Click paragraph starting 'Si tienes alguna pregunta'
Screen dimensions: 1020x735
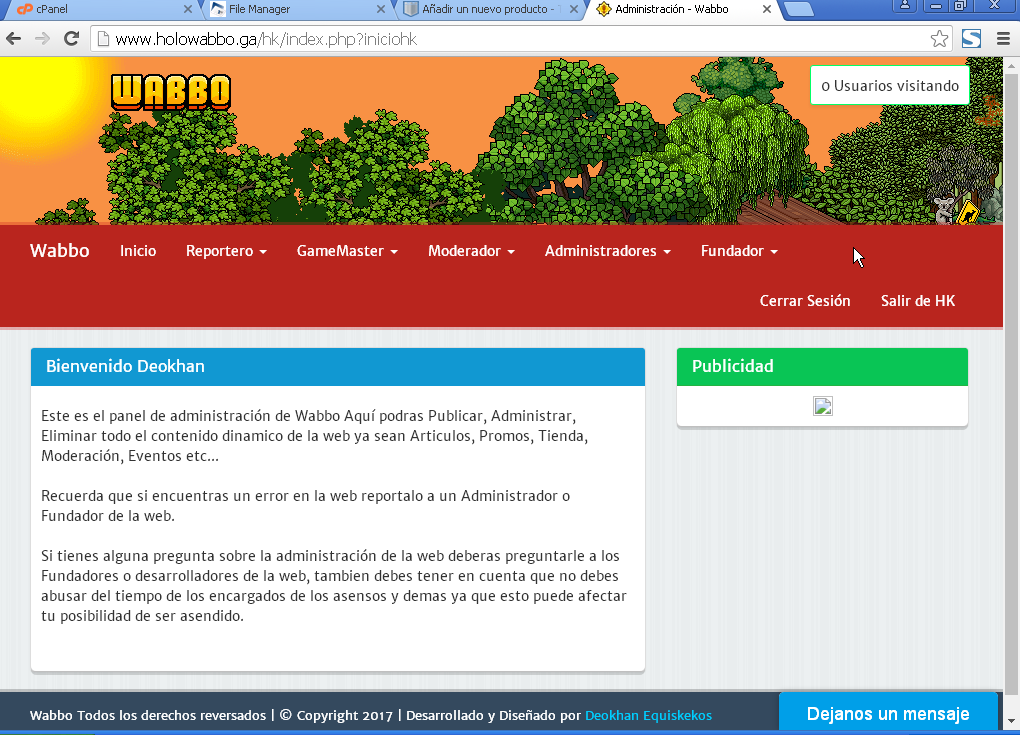(x=334, y=585)
